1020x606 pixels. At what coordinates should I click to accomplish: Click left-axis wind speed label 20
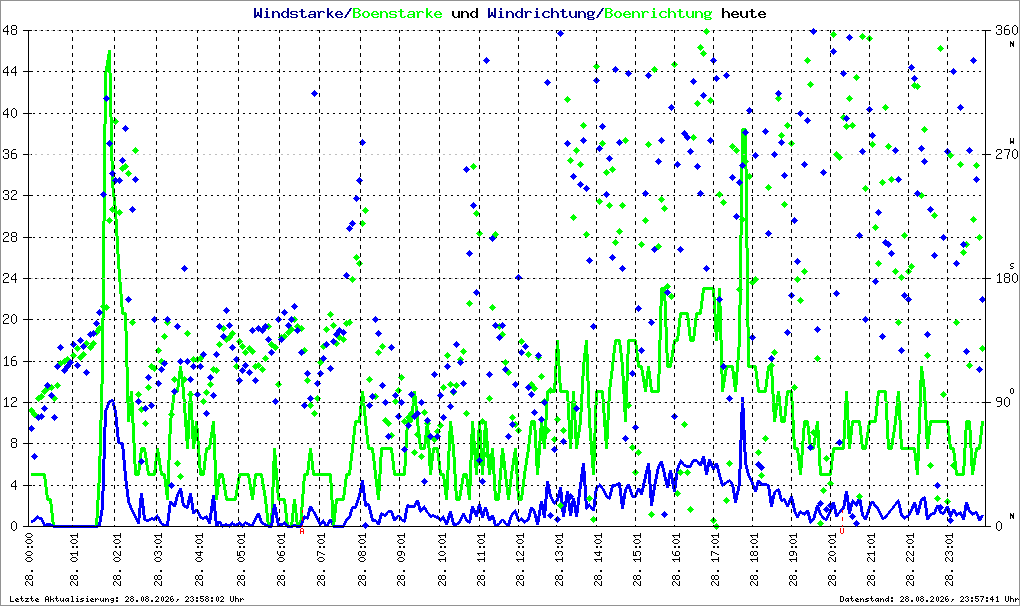click(x=10, y=319)
